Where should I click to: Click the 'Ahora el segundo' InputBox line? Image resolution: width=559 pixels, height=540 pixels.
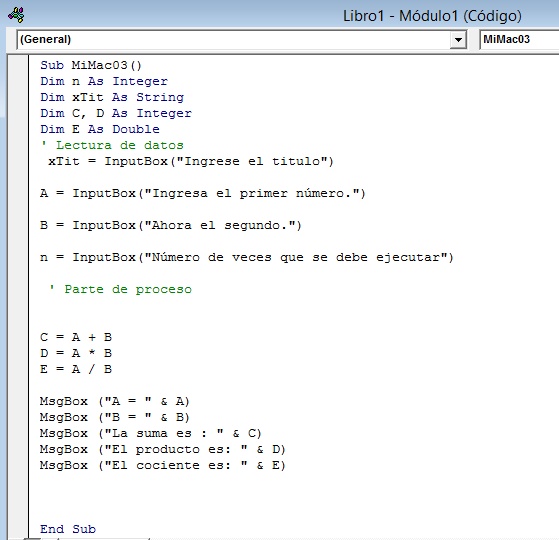[x=171, y=226]
